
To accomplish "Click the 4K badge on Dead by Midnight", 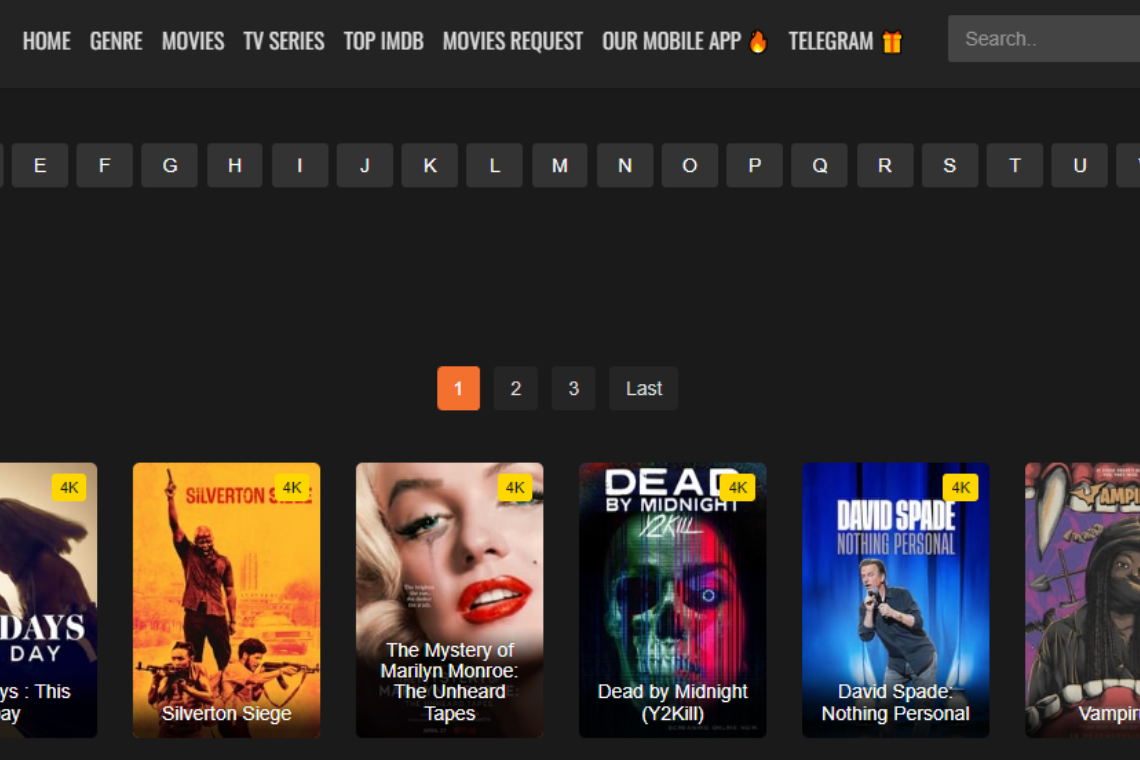I will pos(738,487).
